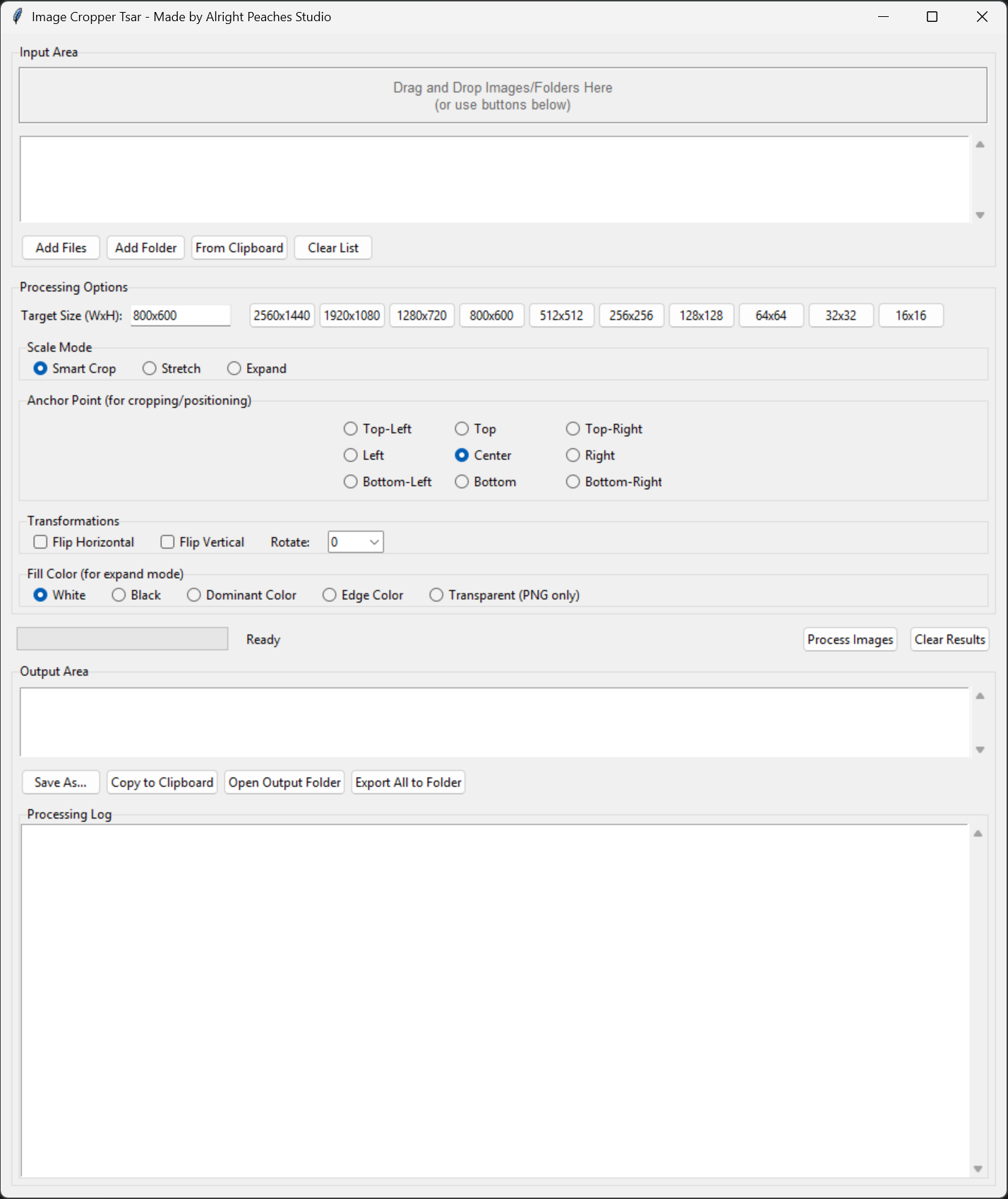Viewport: 1008px width, 1199px height.
Task: Pick the 1920x1080 size preset
Action: tap(352, 315)
